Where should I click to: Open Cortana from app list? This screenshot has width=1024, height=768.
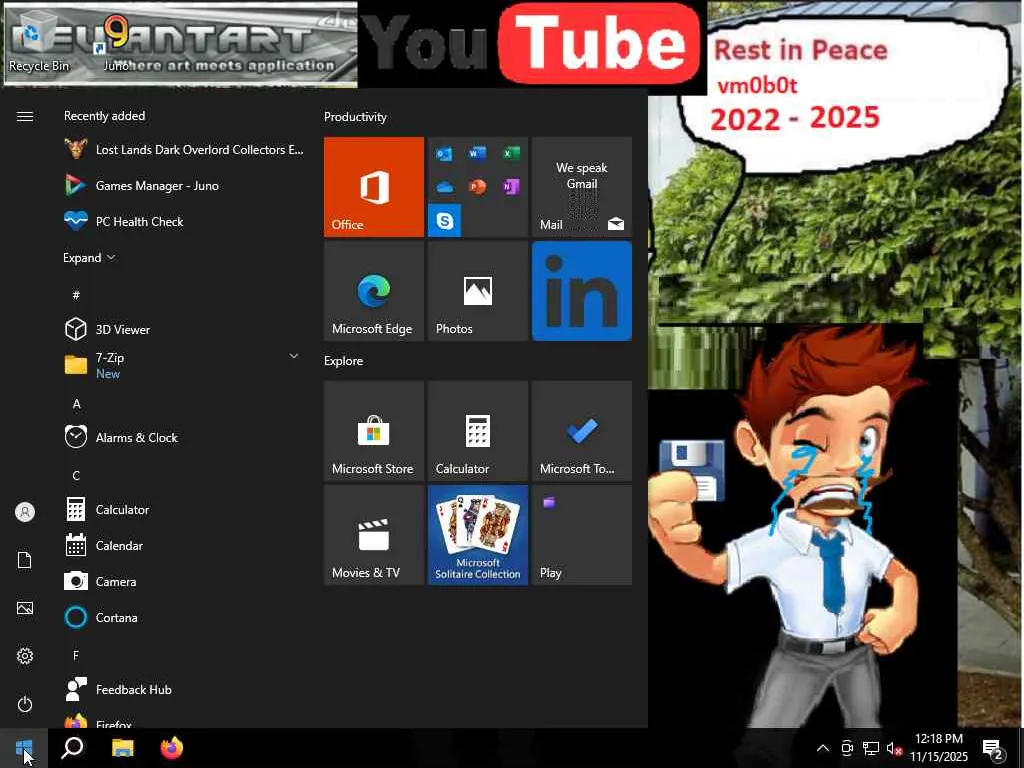point(184,617)
